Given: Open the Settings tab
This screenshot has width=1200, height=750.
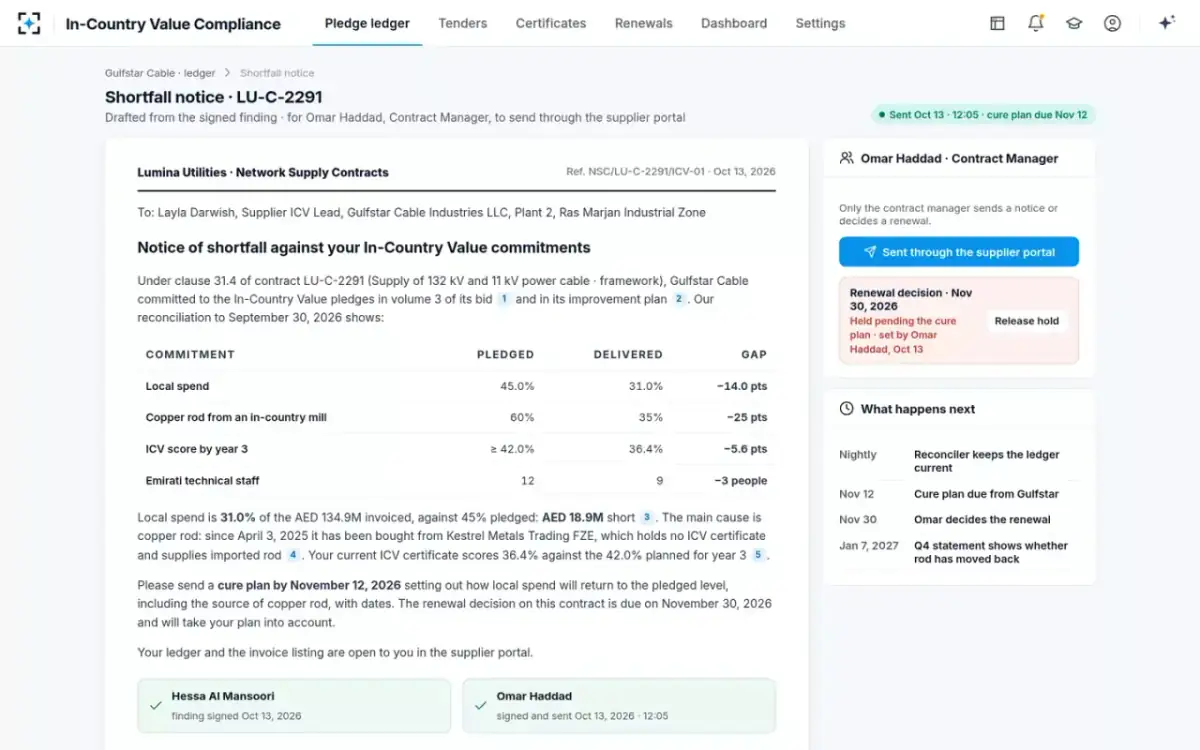Looking at the screenshot, I should coord(820,23).
